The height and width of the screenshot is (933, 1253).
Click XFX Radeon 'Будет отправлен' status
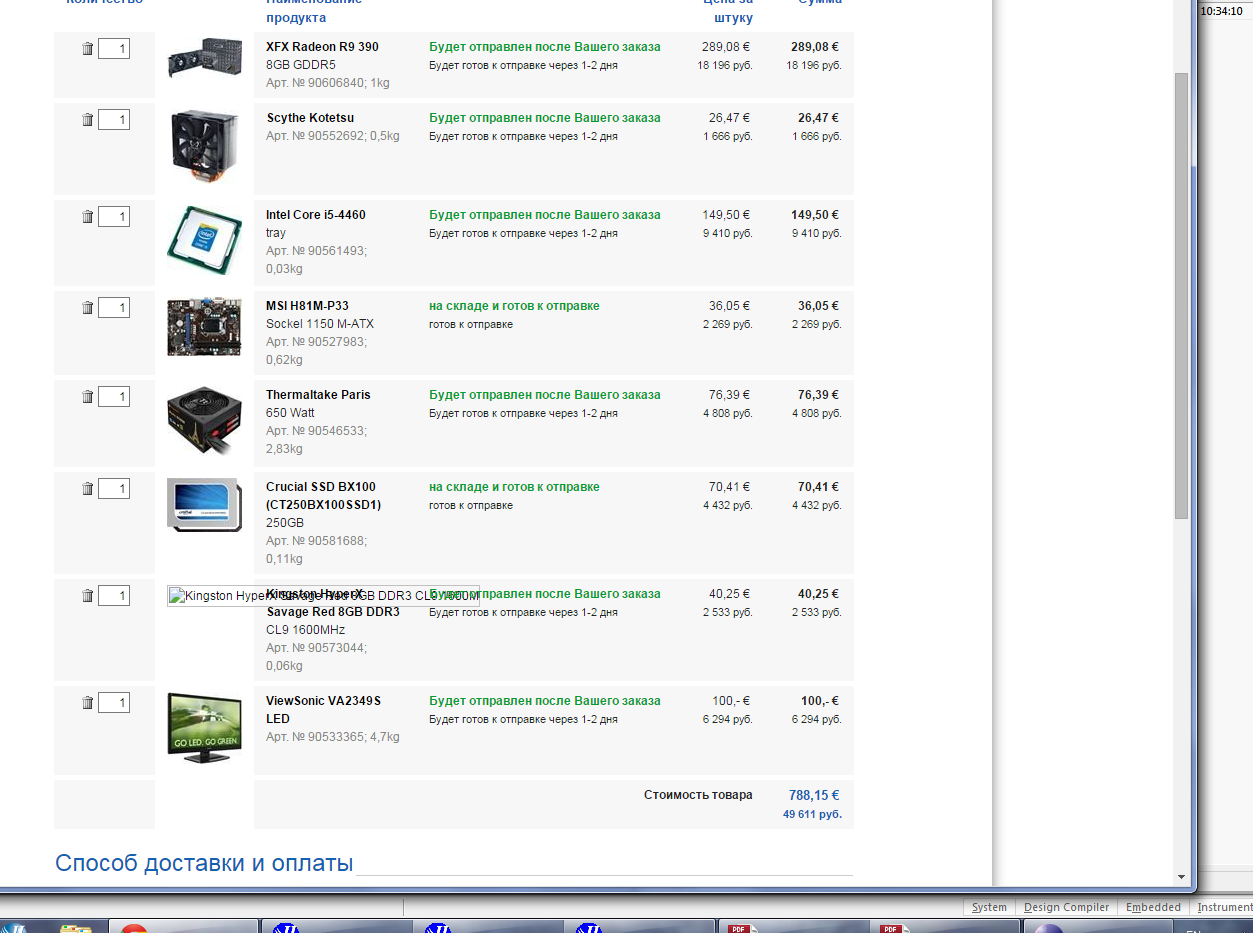(545, 47)
